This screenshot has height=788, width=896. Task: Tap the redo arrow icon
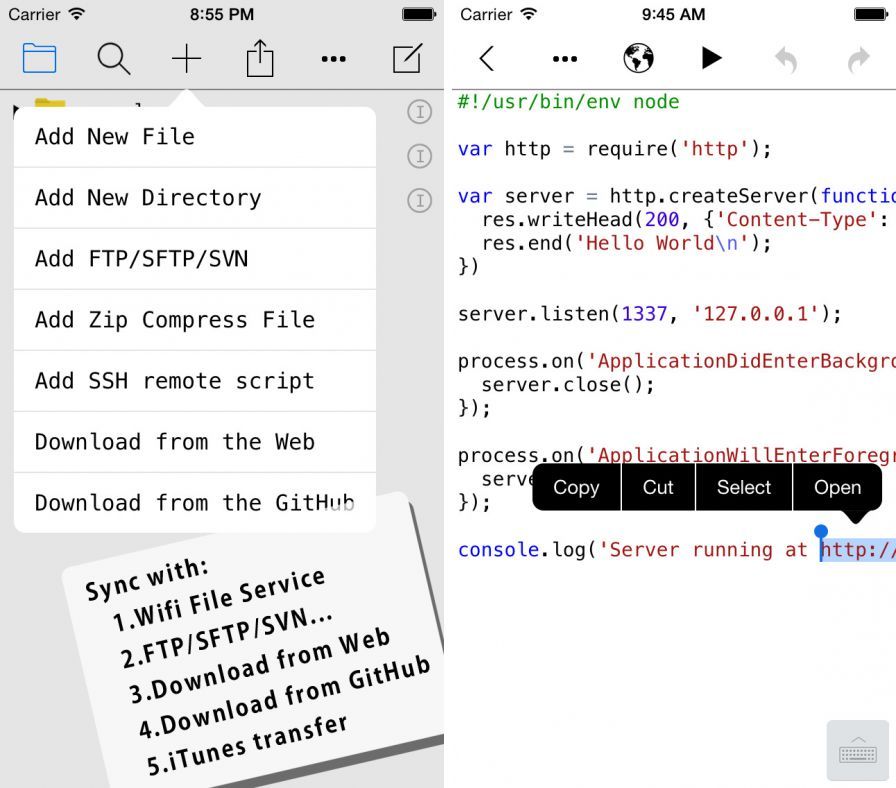[x=858, y=60]
